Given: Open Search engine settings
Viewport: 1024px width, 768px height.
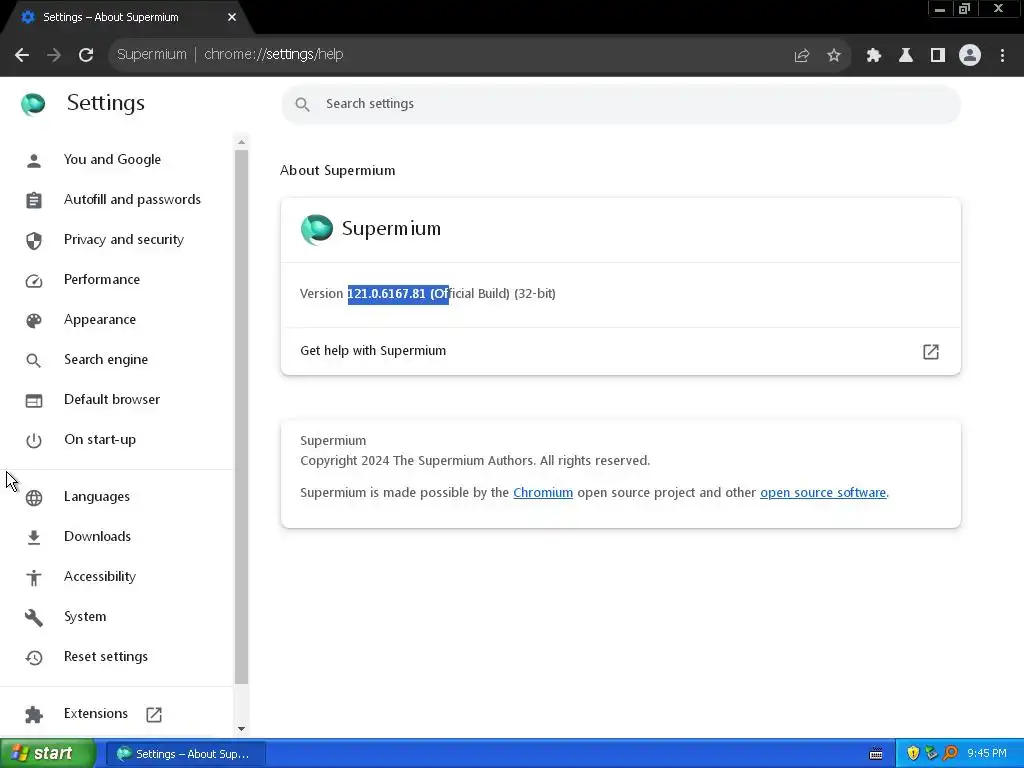Looking at the screenshot, I should click(x=106, y=359).
